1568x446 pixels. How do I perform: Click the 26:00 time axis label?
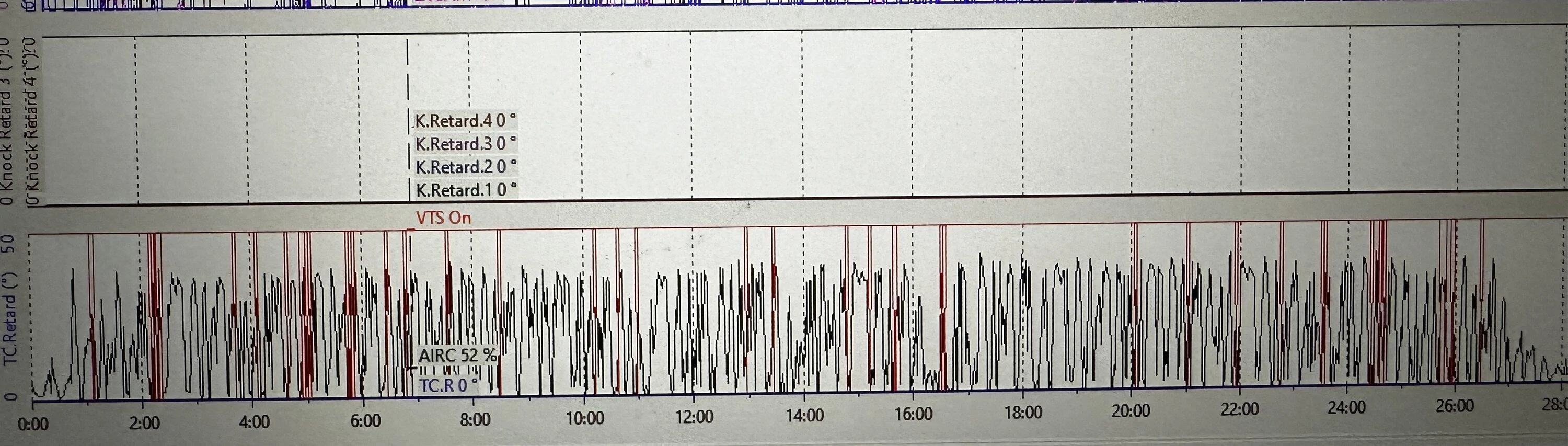tap(1454, 406)
